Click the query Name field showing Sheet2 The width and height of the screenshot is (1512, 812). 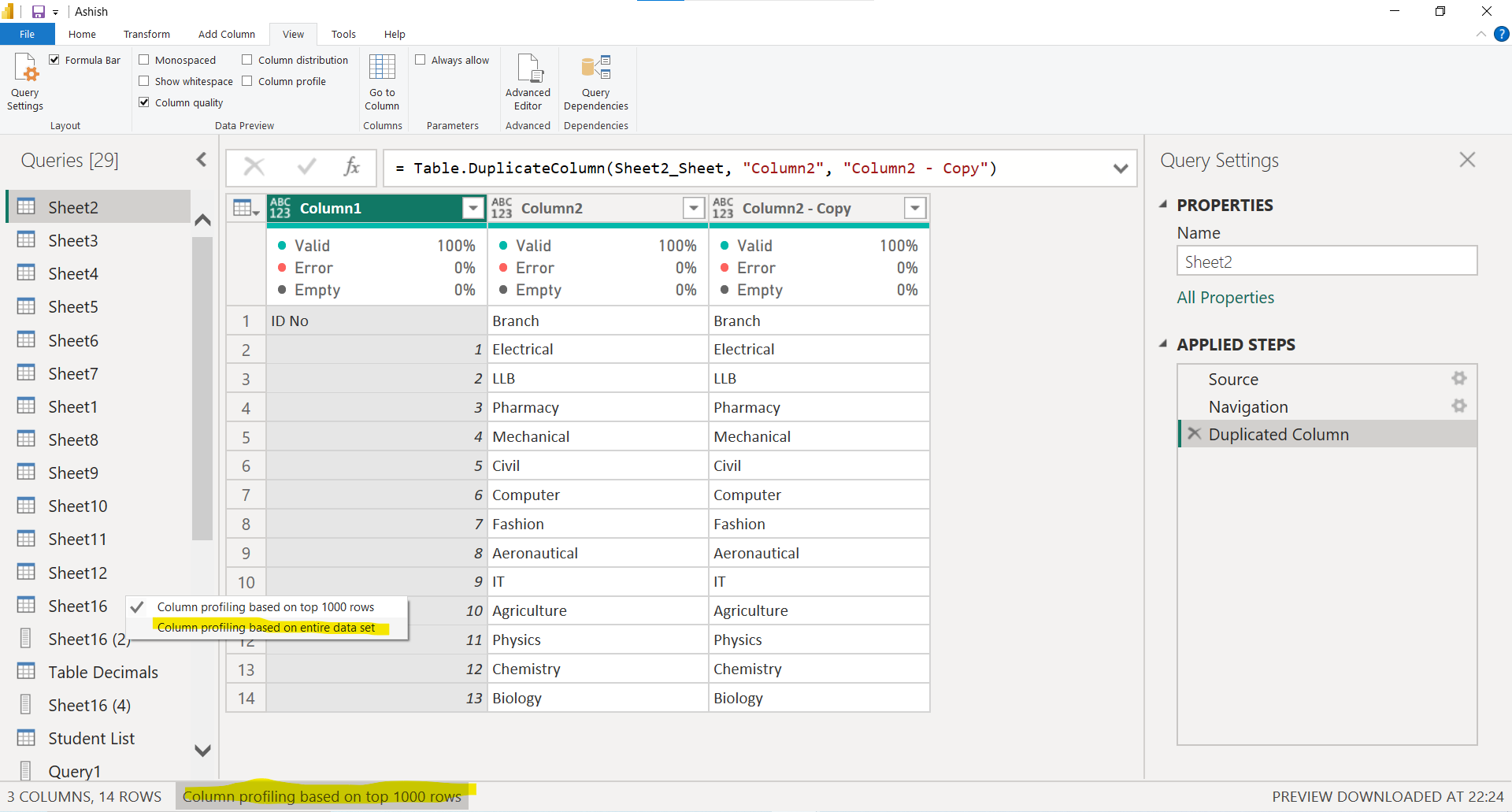coord(1326,261)
